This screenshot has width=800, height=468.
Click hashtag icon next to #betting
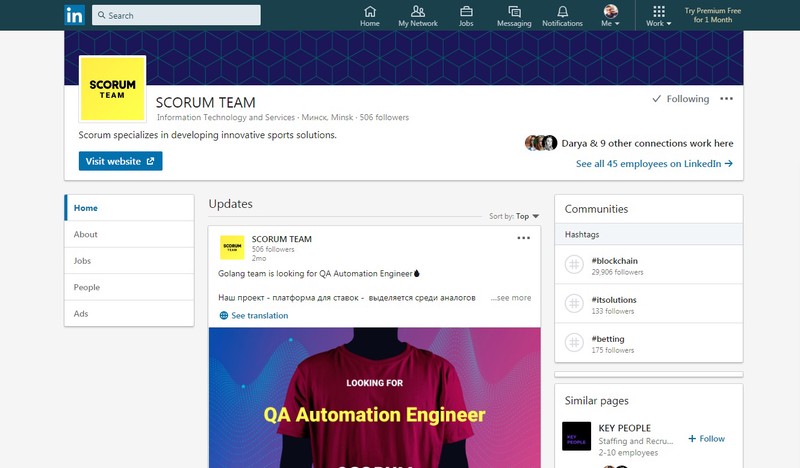(574, 342)
